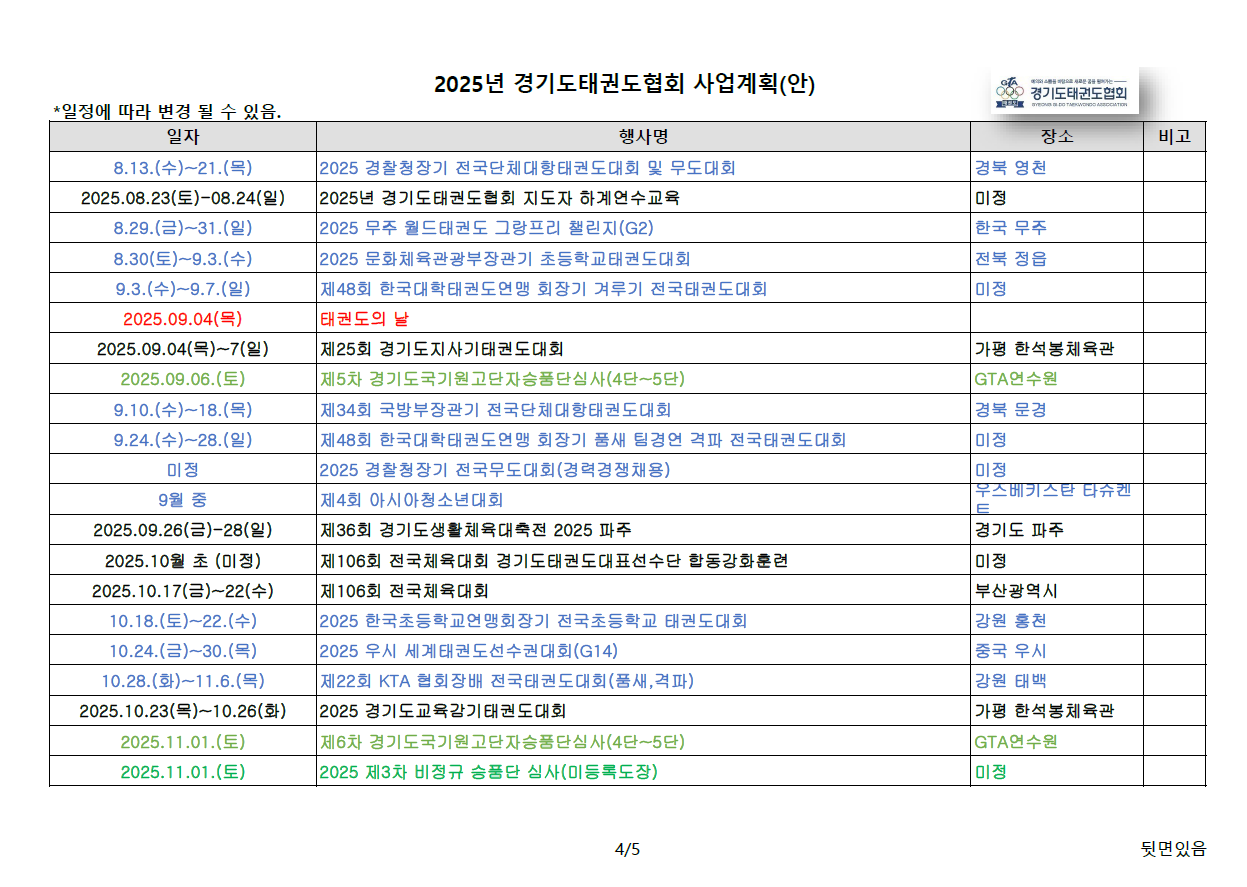Viewport: 1247px width, 887px height.
Task: Click location 경북 문경
Action: (x=1011, y=410)
